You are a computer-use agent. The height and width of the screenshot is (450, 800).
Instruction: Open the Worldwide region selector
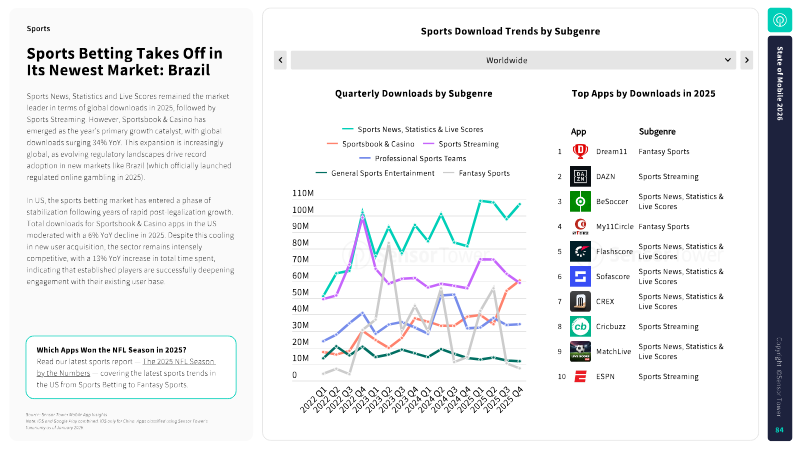pos(513,61)
